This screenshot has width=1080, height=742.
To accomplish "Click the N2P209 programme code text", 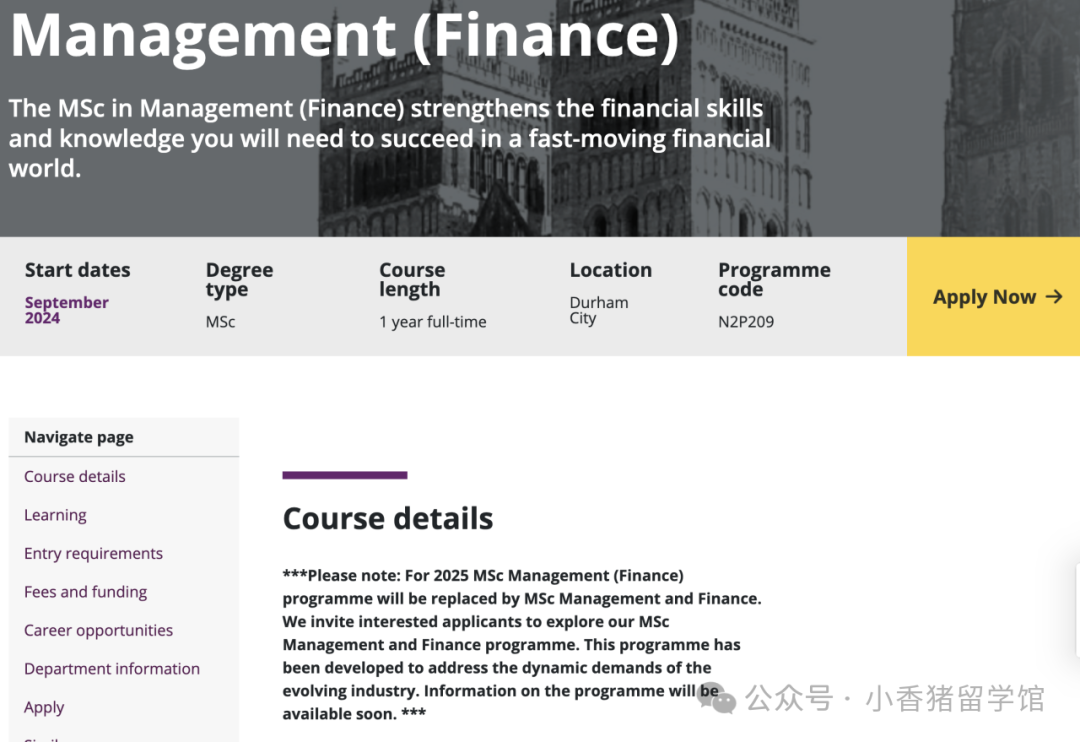I will [x=746, y=322].
